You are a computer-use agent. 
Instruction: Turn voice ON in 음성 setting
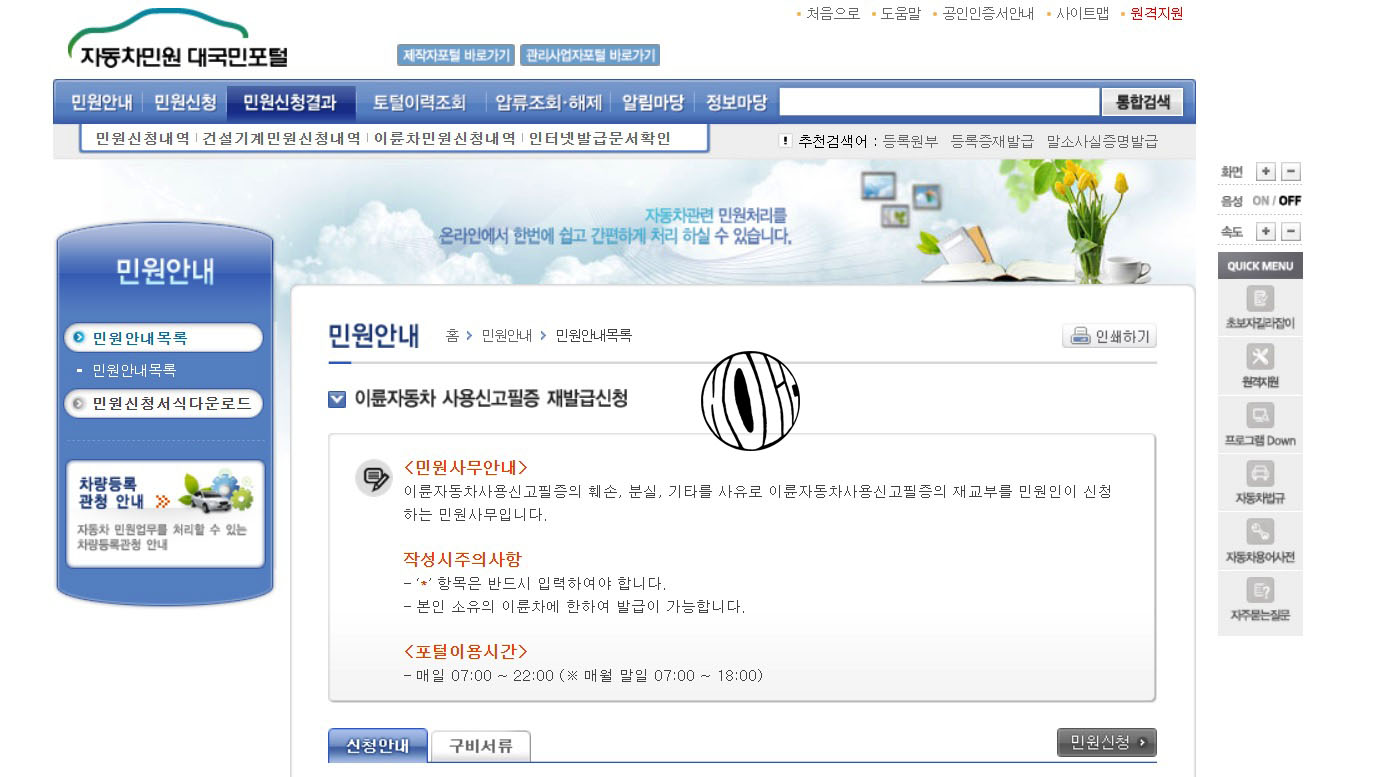[x=1260, y=201]
